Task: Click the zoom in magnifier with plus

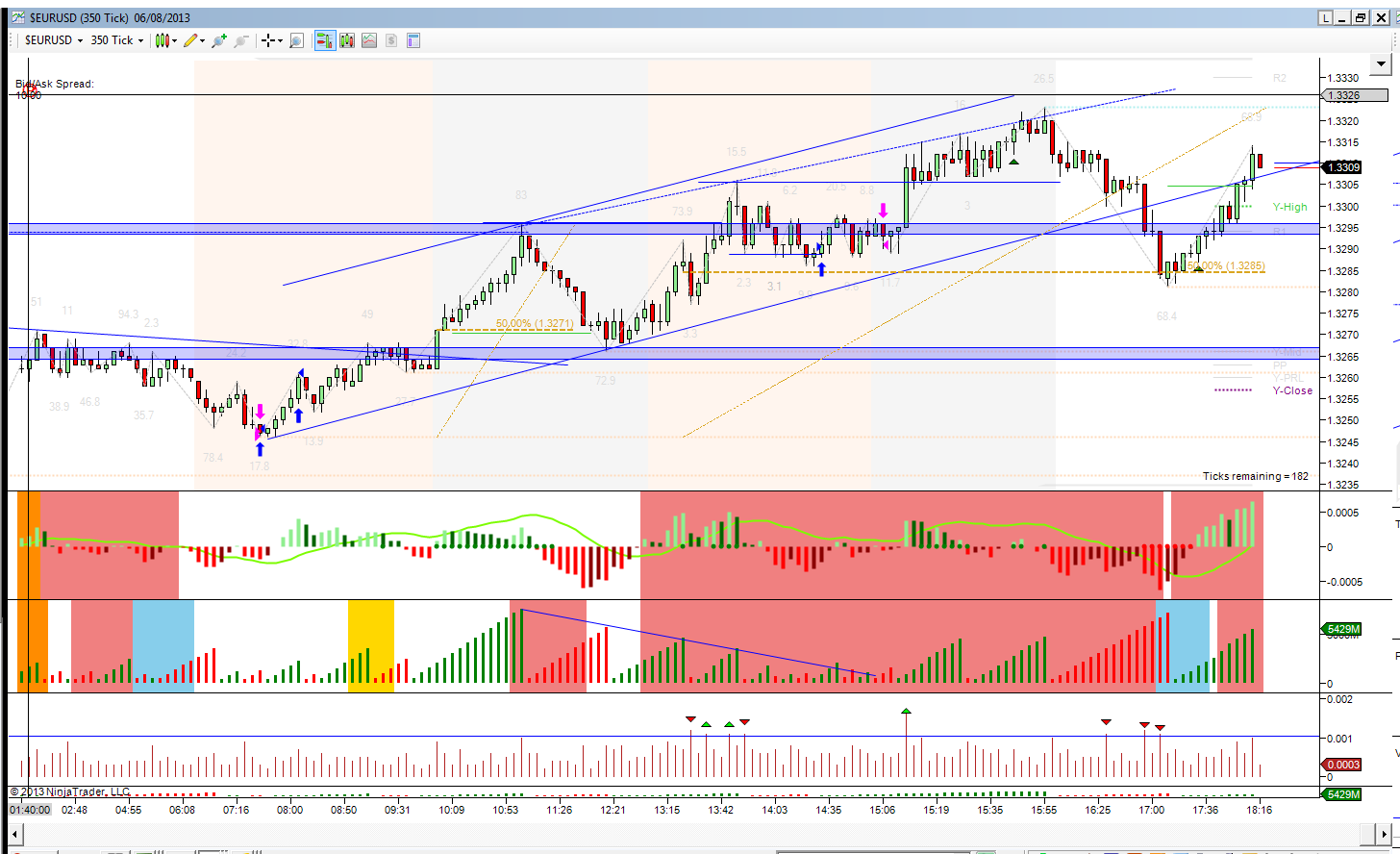Action: click(x=219, y=40)
